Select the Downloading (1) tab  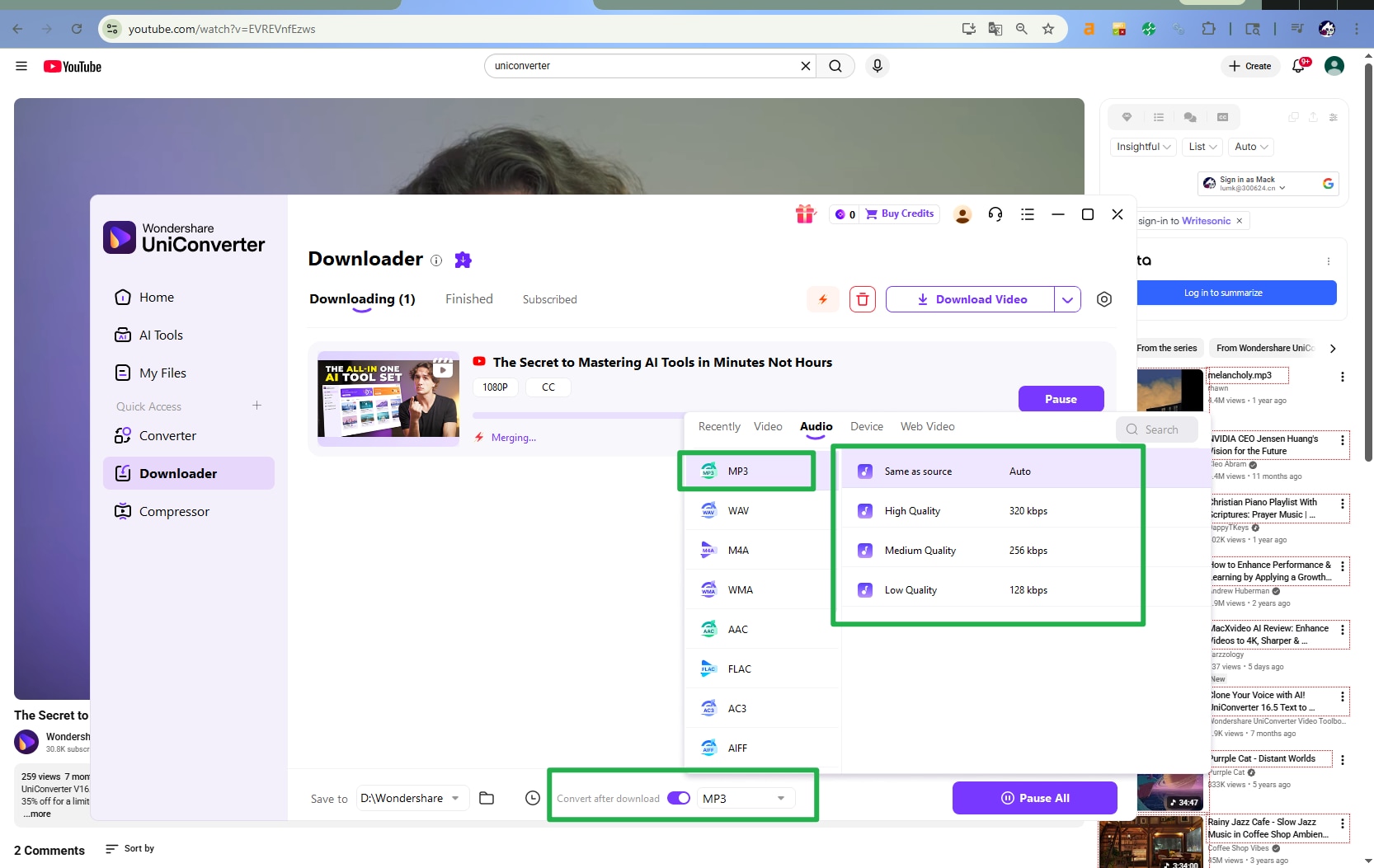362,299
